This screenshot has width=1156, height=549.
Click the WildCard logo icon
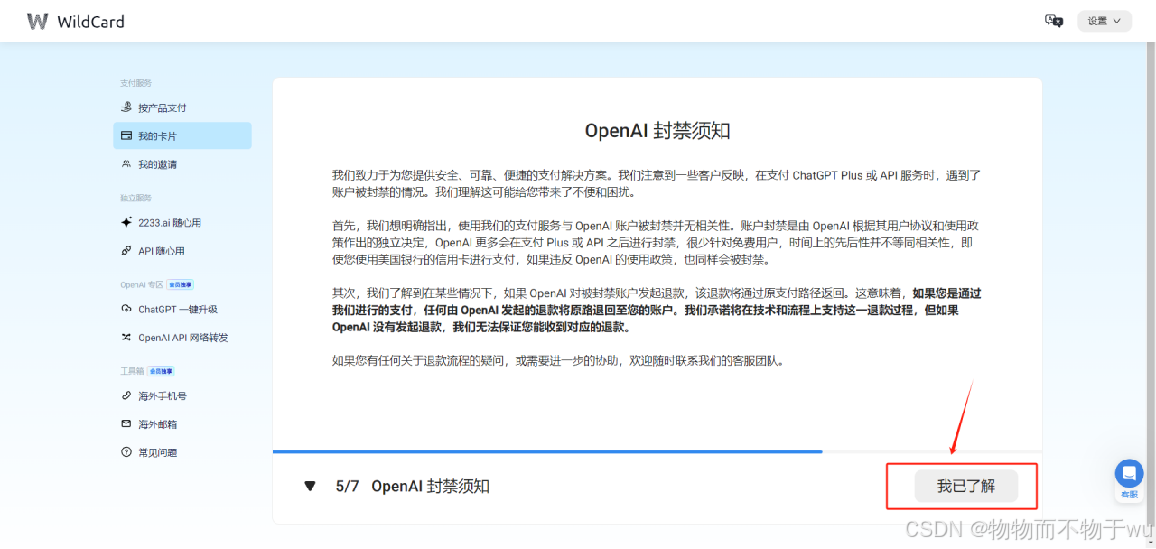click(x=38, y=21)
